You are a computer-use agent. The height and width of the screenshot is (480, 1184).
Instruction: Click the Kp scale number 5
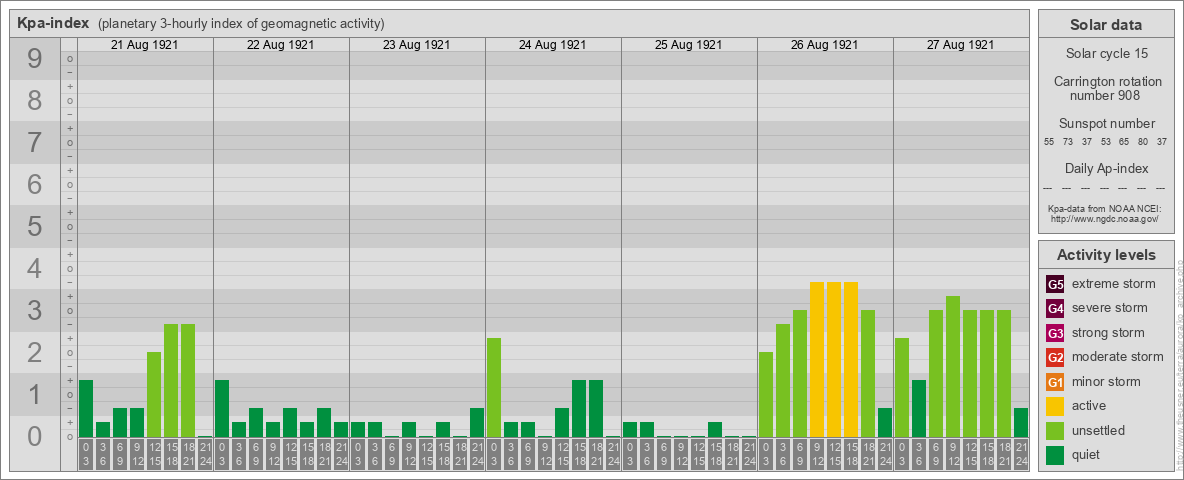click(x=35, y=226)
